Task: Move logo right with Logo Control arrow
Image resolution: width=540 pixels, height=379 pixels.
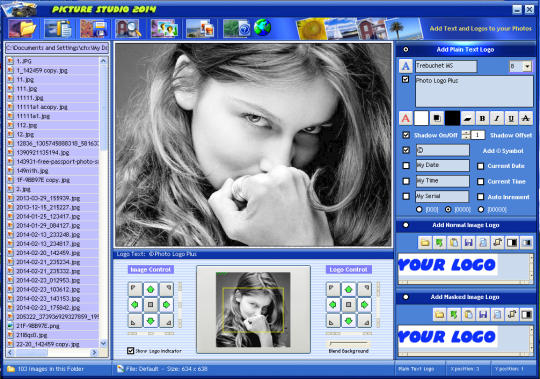Action: 364,305
